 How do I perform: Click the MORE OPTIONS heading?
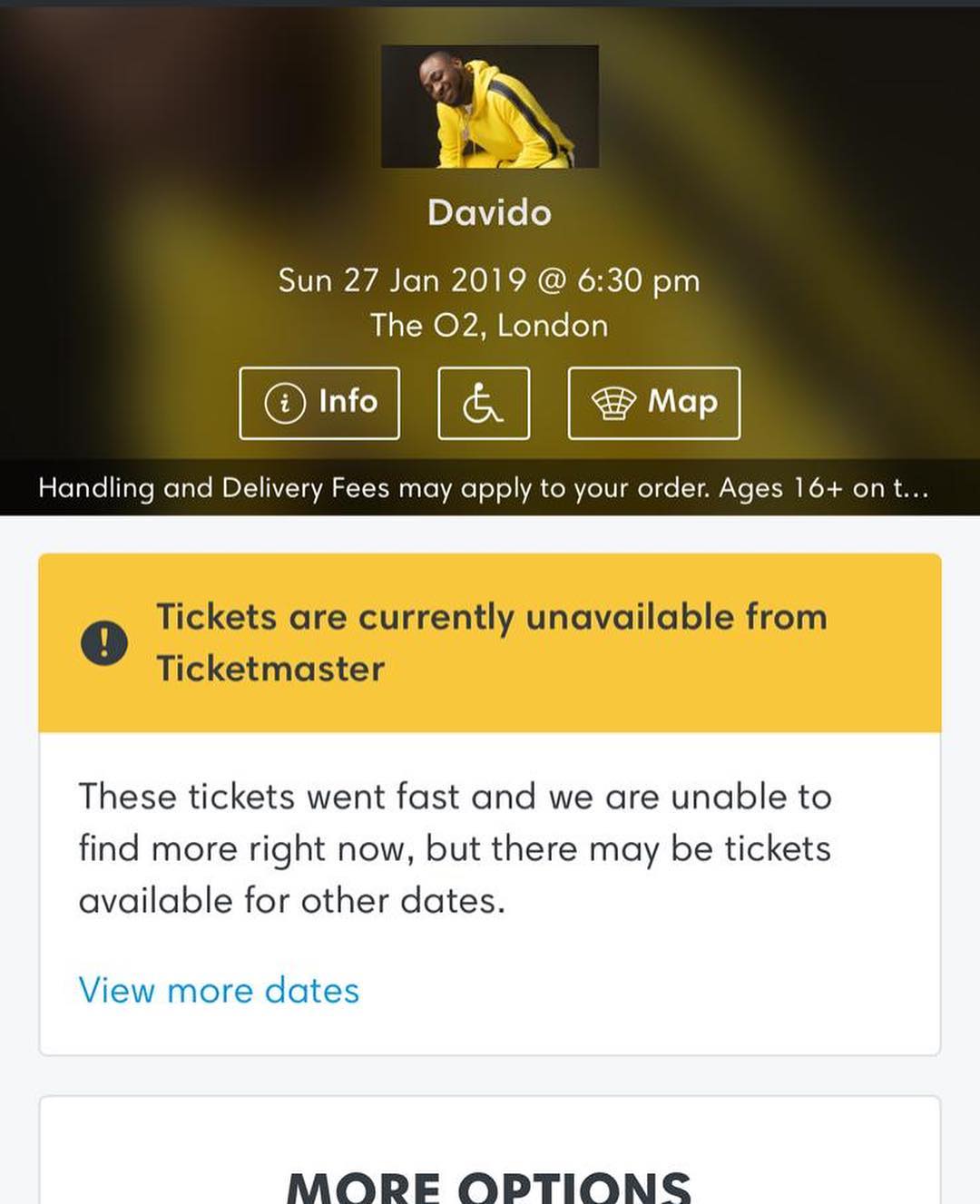coord(489,1186)
